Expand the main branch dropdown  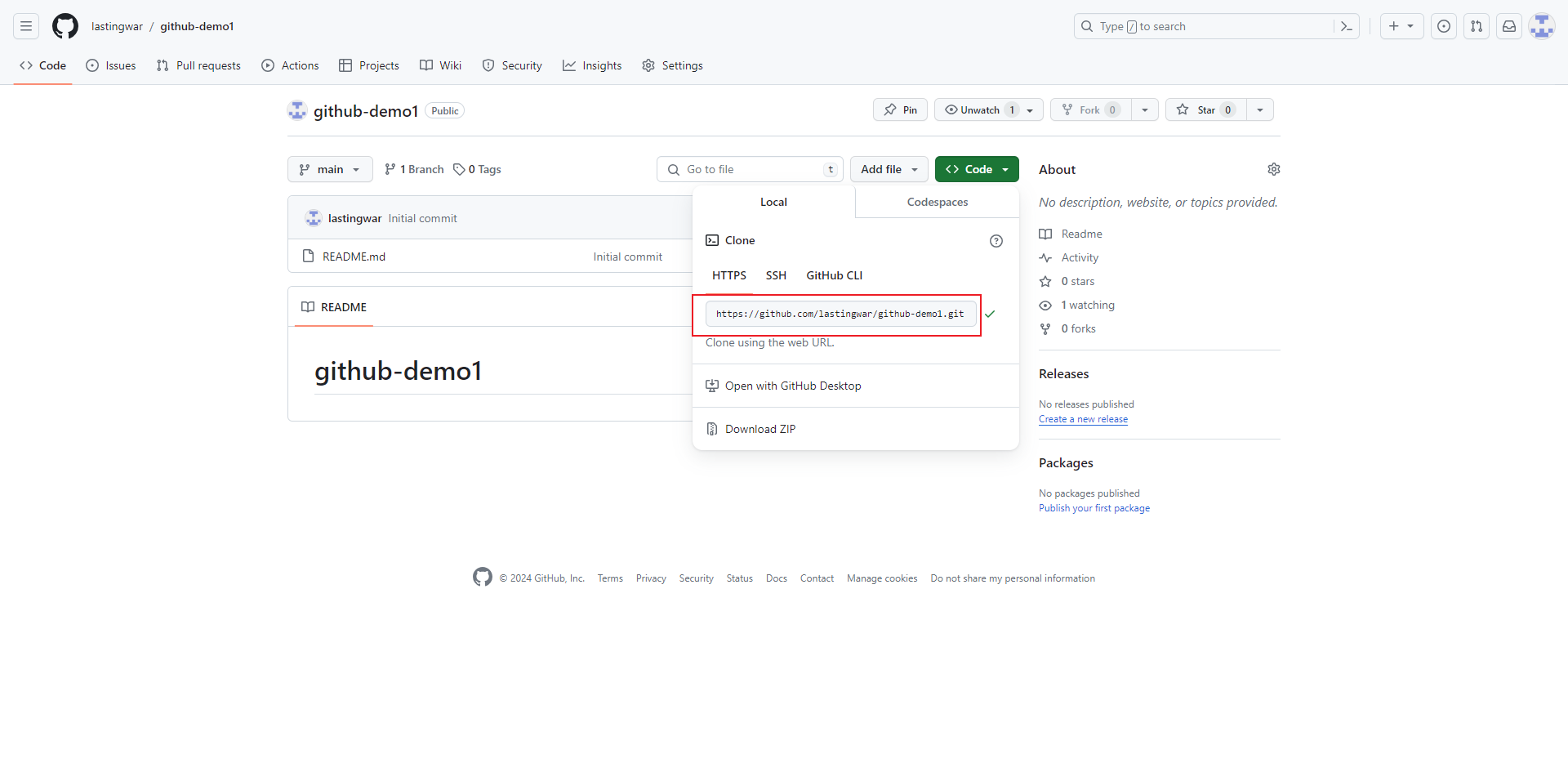pyautogui.click(x=330, y=169)
